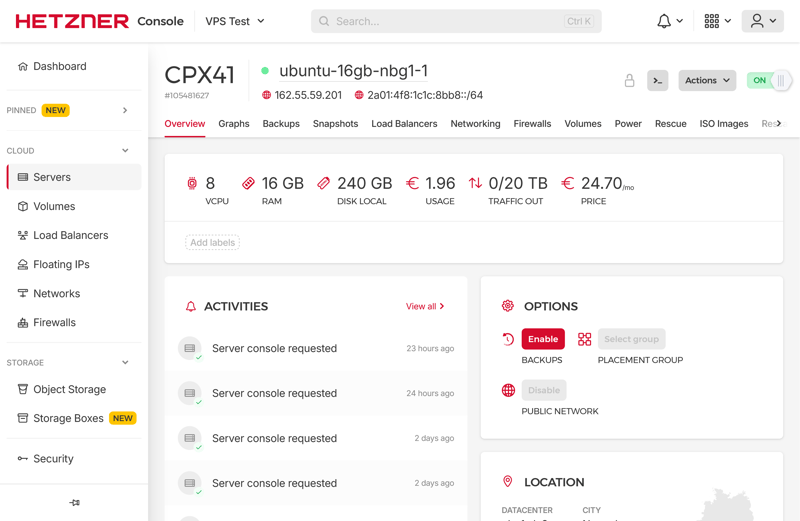The height and width of the screenshot is (521, 800).
Task: Open the Firewalls tab
Action: pyautogui.click(x=532, y=124)
